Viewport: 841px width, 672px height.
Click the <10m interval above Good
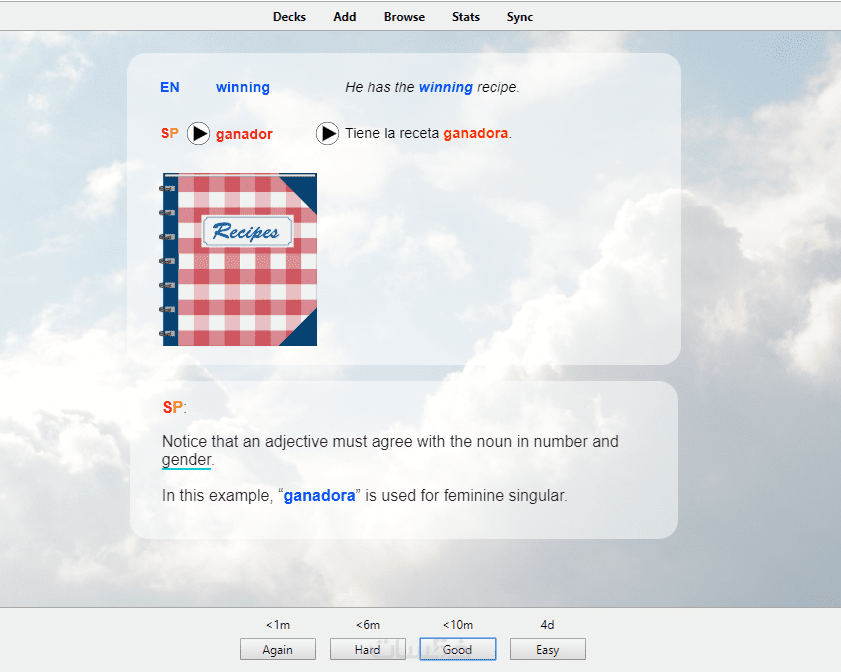click(x=458, y=625)
